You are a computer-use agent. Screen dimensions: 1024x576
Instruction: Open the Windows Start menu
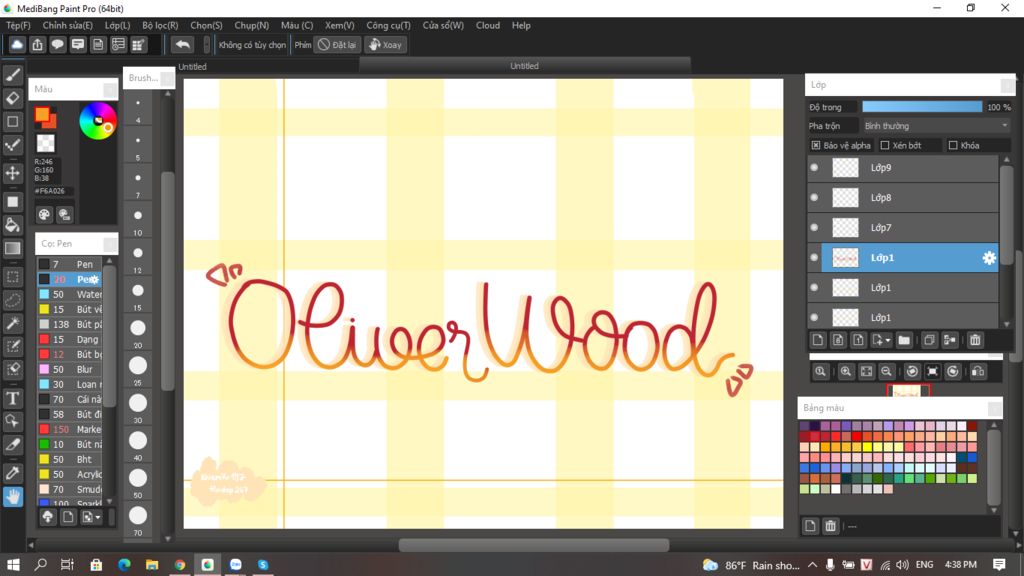[x=12, y=564]
